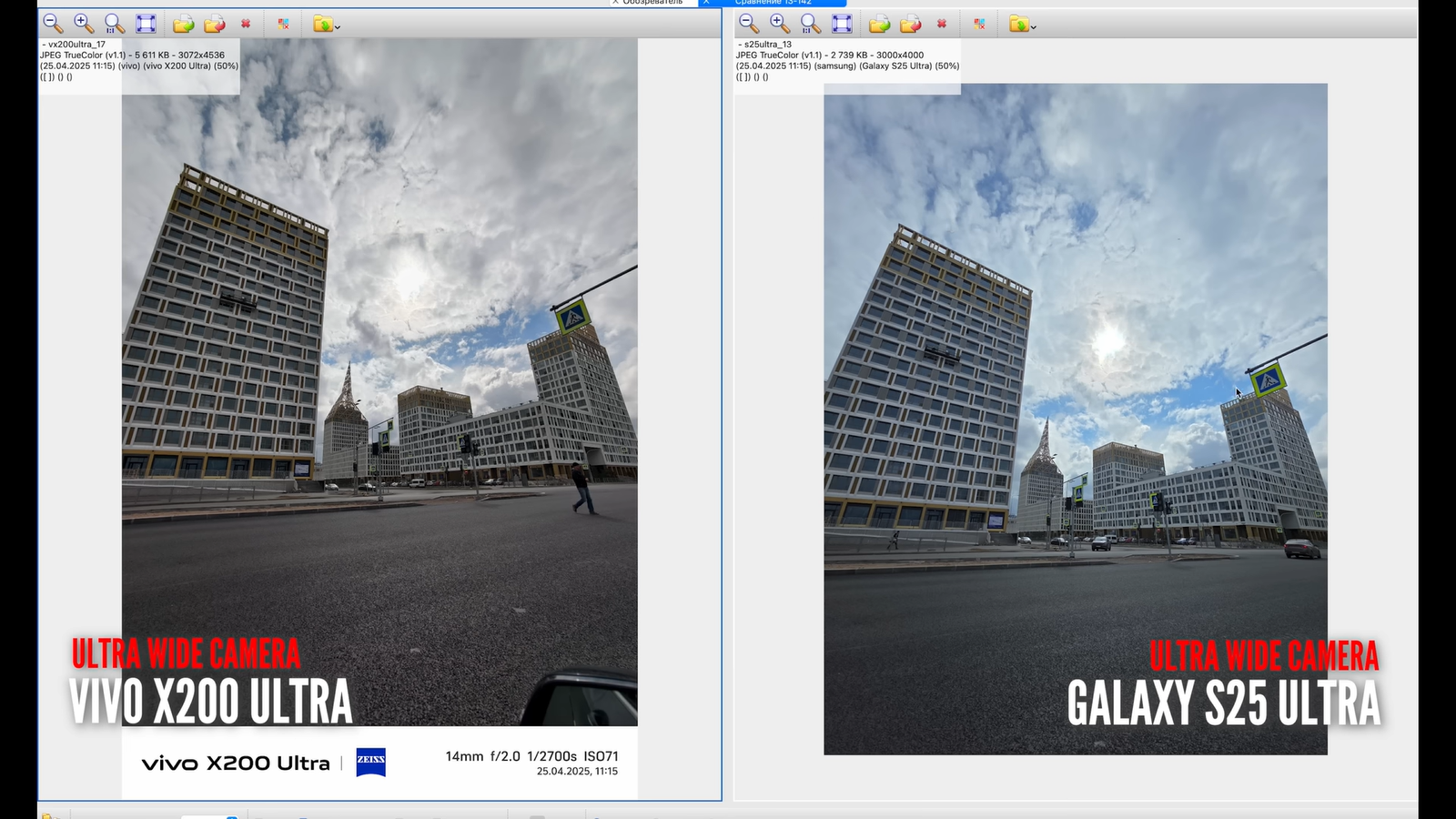Zoom in on the vivo X200 image
This screenshot has width=1456, height=819.
click(84, 24)
